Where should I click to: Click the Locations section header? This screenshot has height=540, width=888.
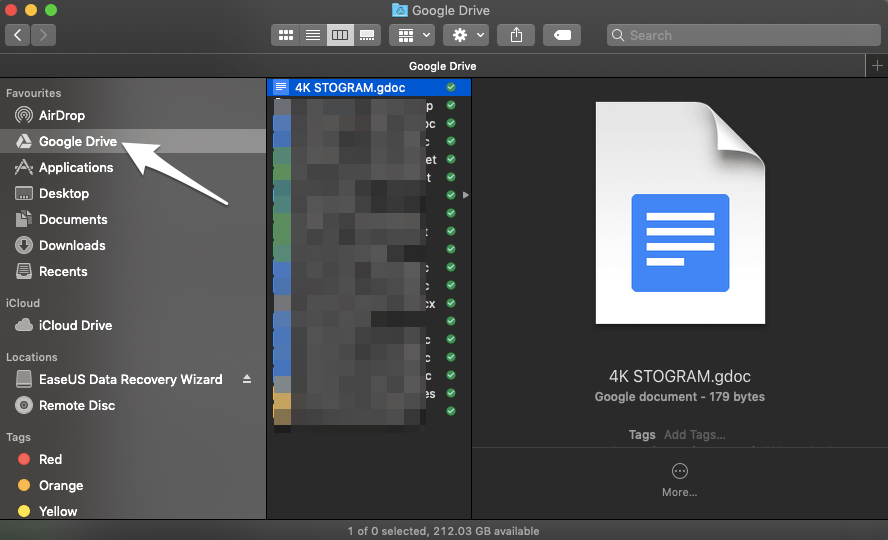[32, 357]
